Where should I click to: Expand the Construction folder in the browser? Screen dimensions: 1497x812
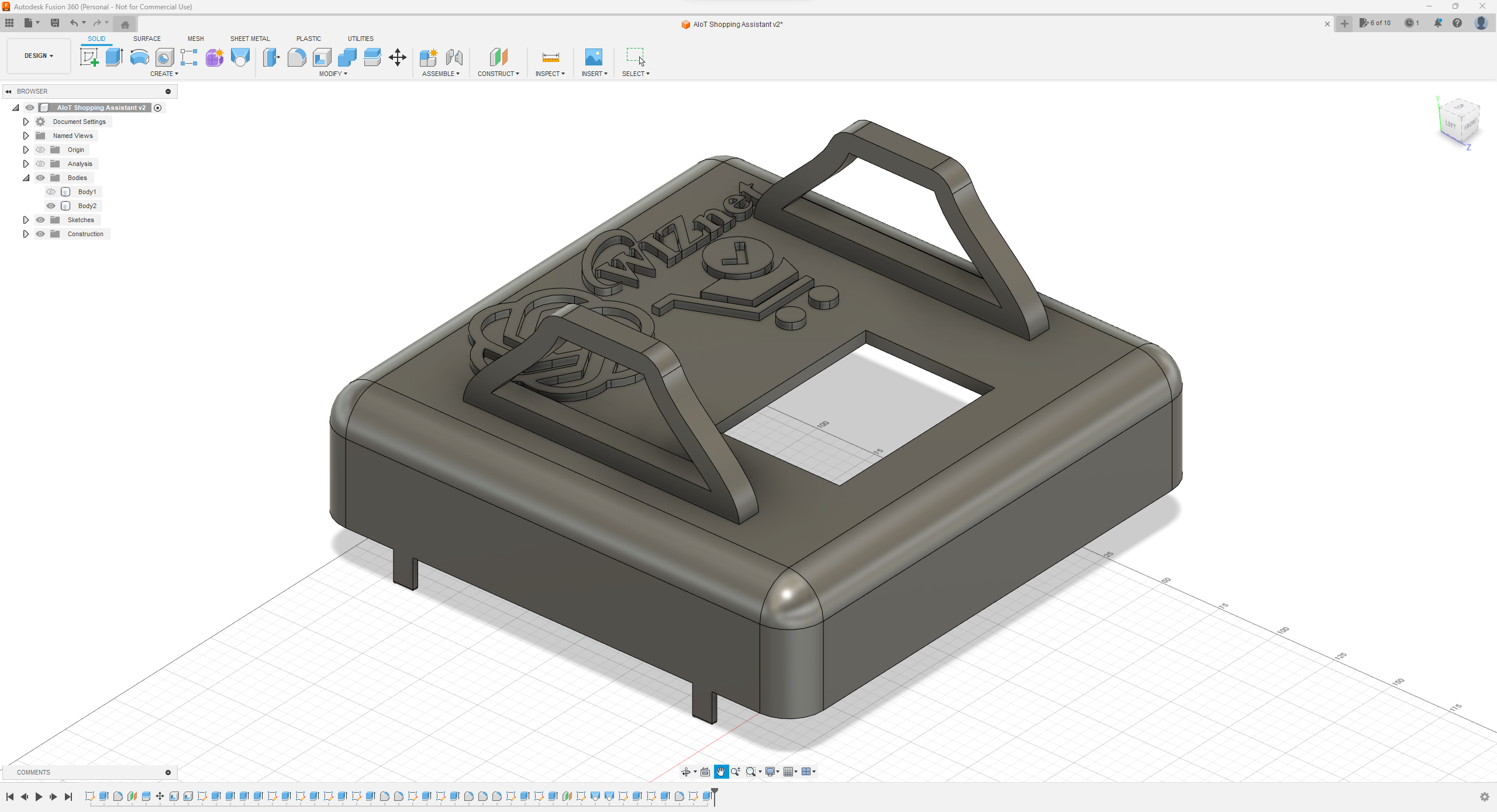pyautogui.click(x=26, y=233)
